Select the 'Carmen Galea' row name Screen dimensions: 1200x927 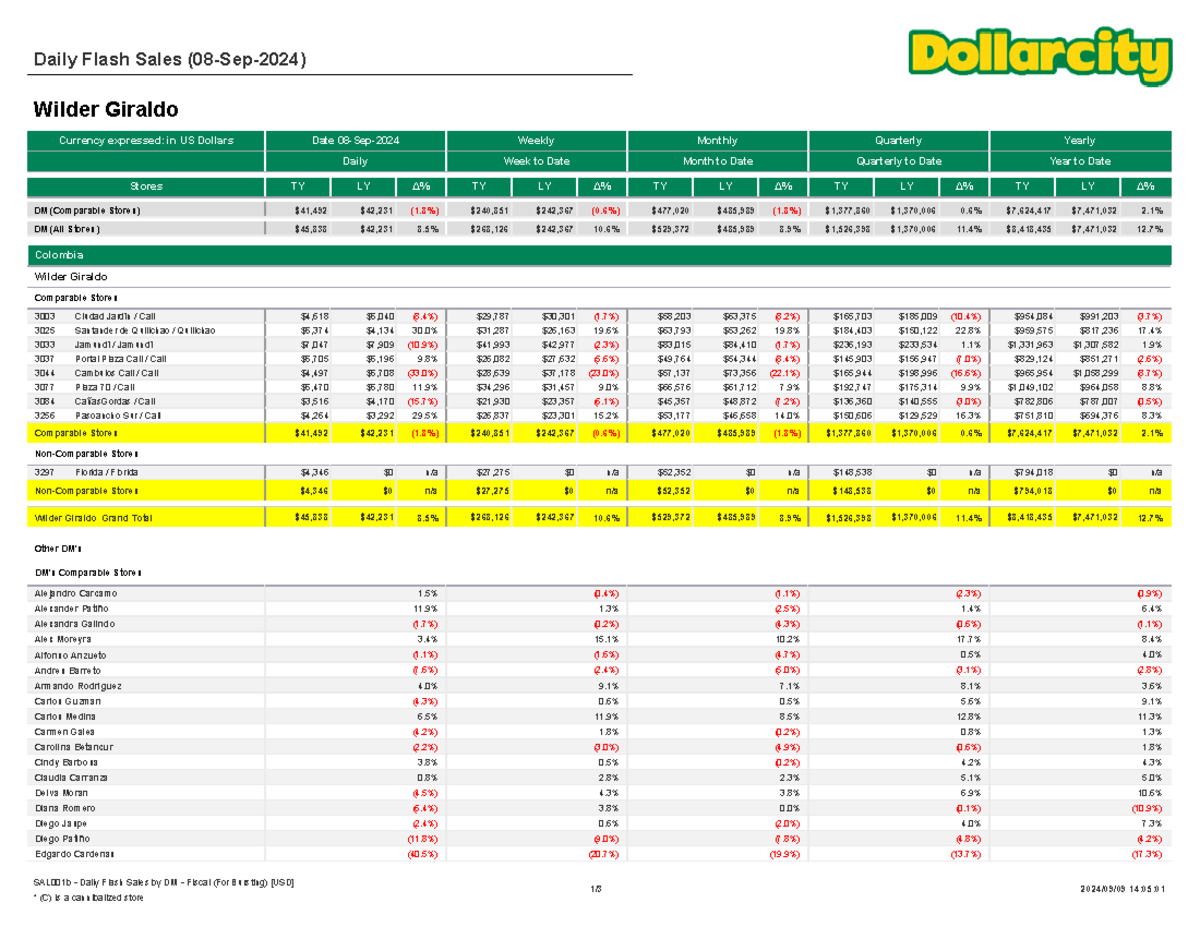(66, 731)
